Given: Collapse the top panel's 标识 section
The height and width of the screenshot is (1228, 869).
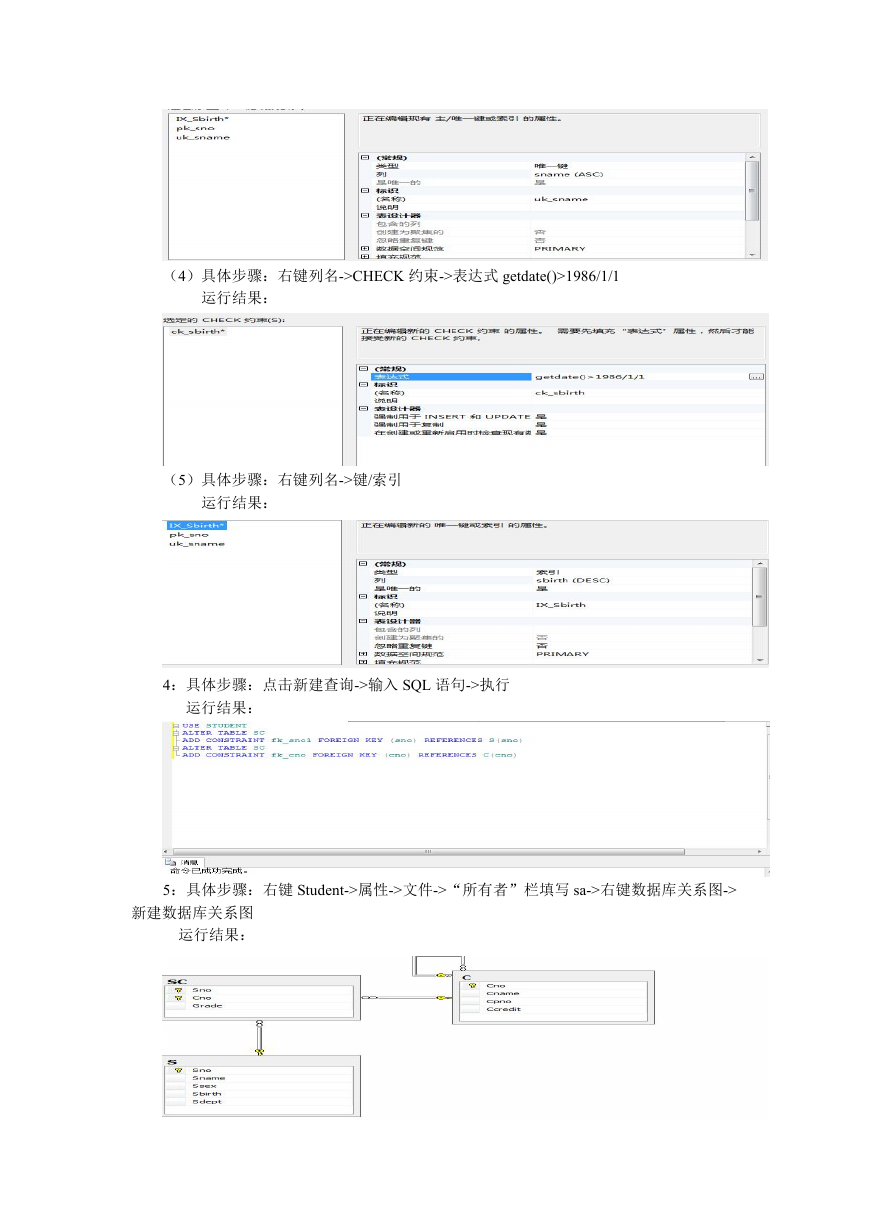Looking at the screenshot, I should click(x=364, y=190).
